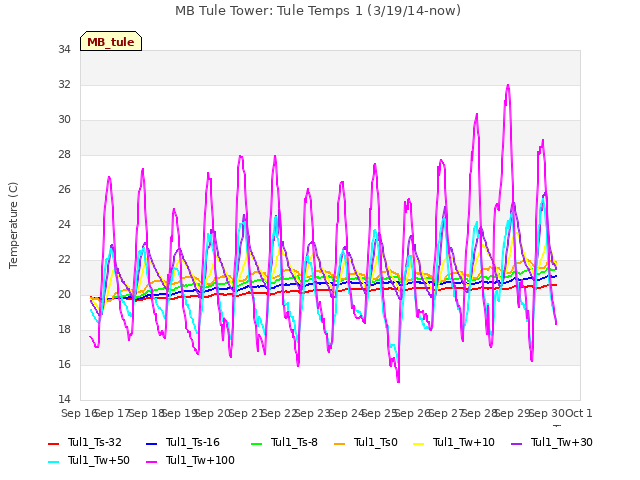Click the Oct 1 x-axis label

pyautogui.click(x=579, y=413)
